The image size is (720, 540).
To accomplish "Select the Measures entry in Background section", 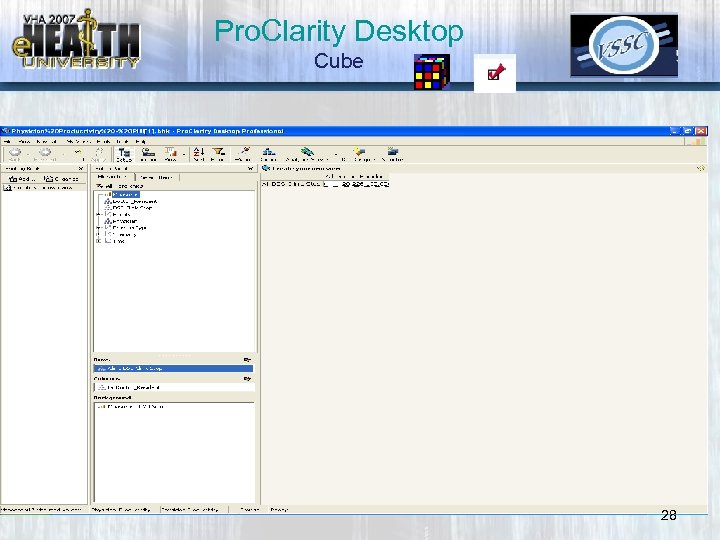I will (x=131, y=407).
